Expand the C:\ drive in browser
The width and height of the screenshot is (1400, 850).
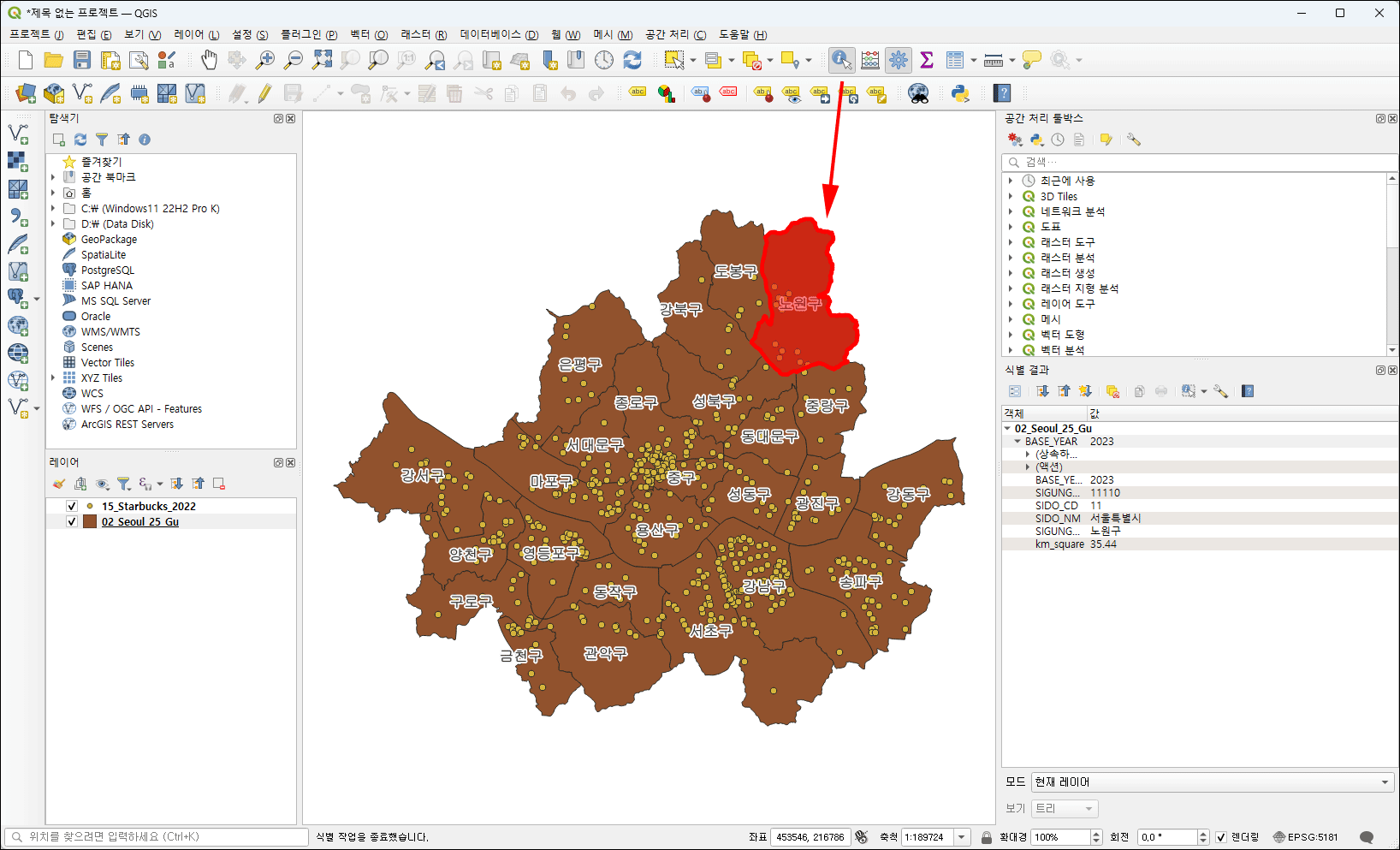[53, 208]
